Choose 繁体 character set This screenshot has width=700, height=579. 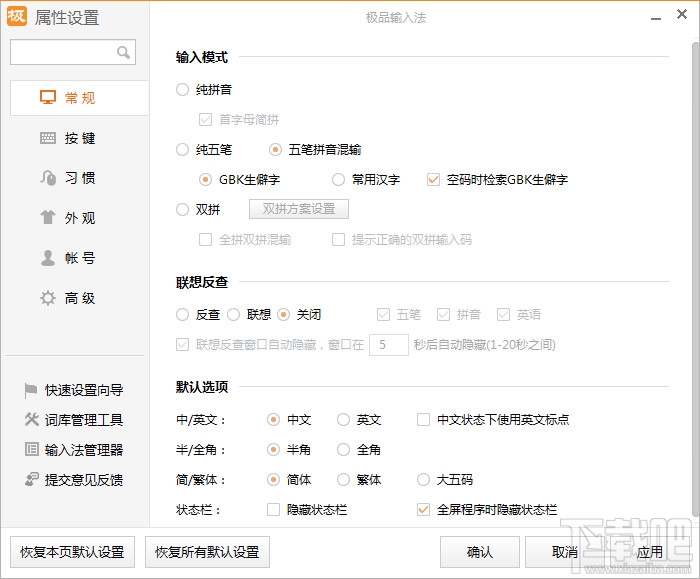343,480
